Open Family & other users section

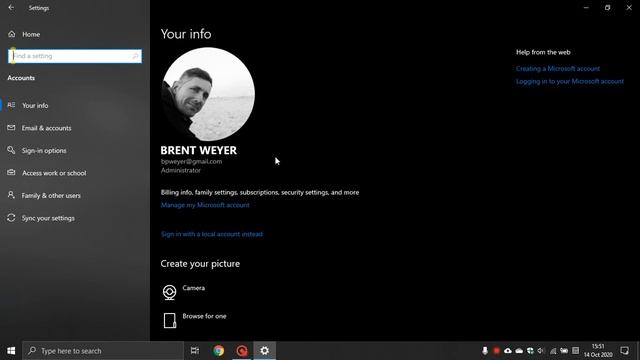click(x=51, y=196)
